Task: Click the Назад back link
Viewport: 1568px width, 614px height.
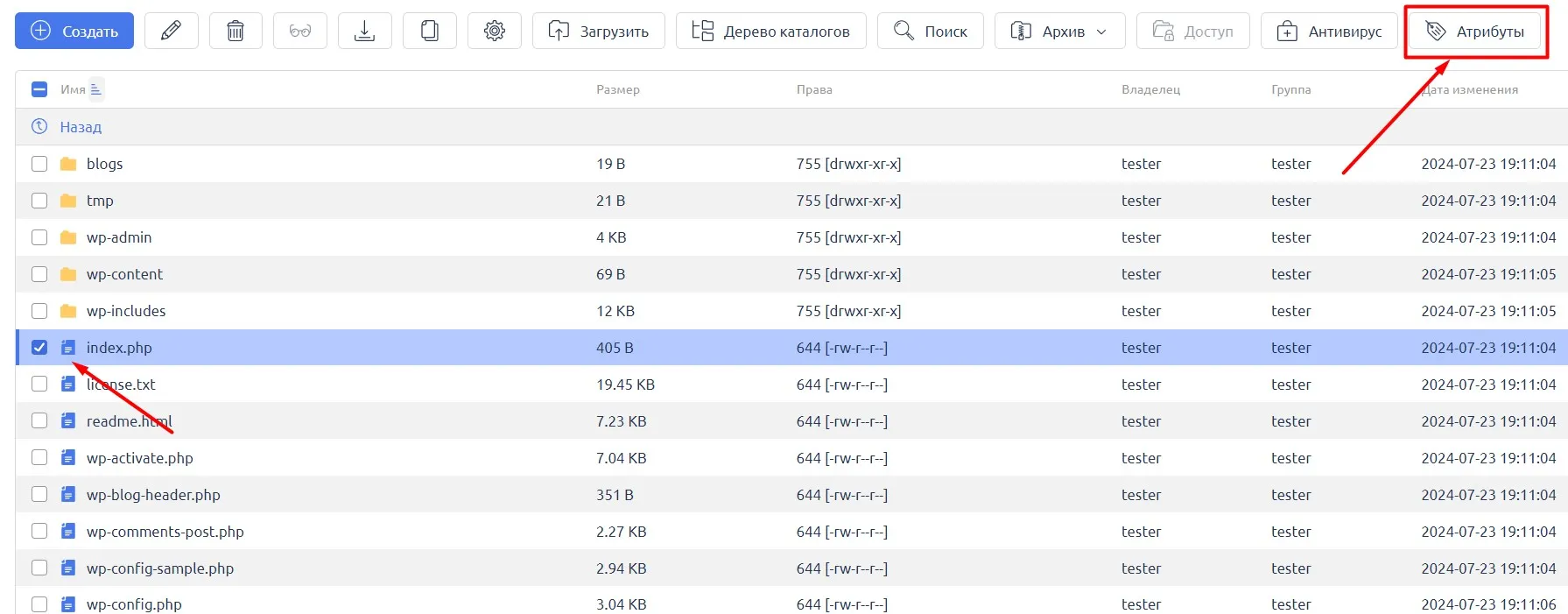Action: (x=81, y=127)
